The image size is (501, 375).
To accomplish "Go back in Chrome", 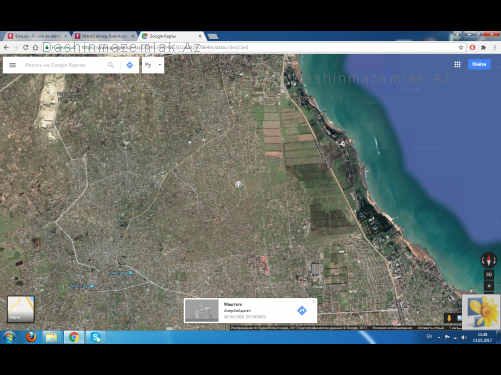I will point(6,47).
